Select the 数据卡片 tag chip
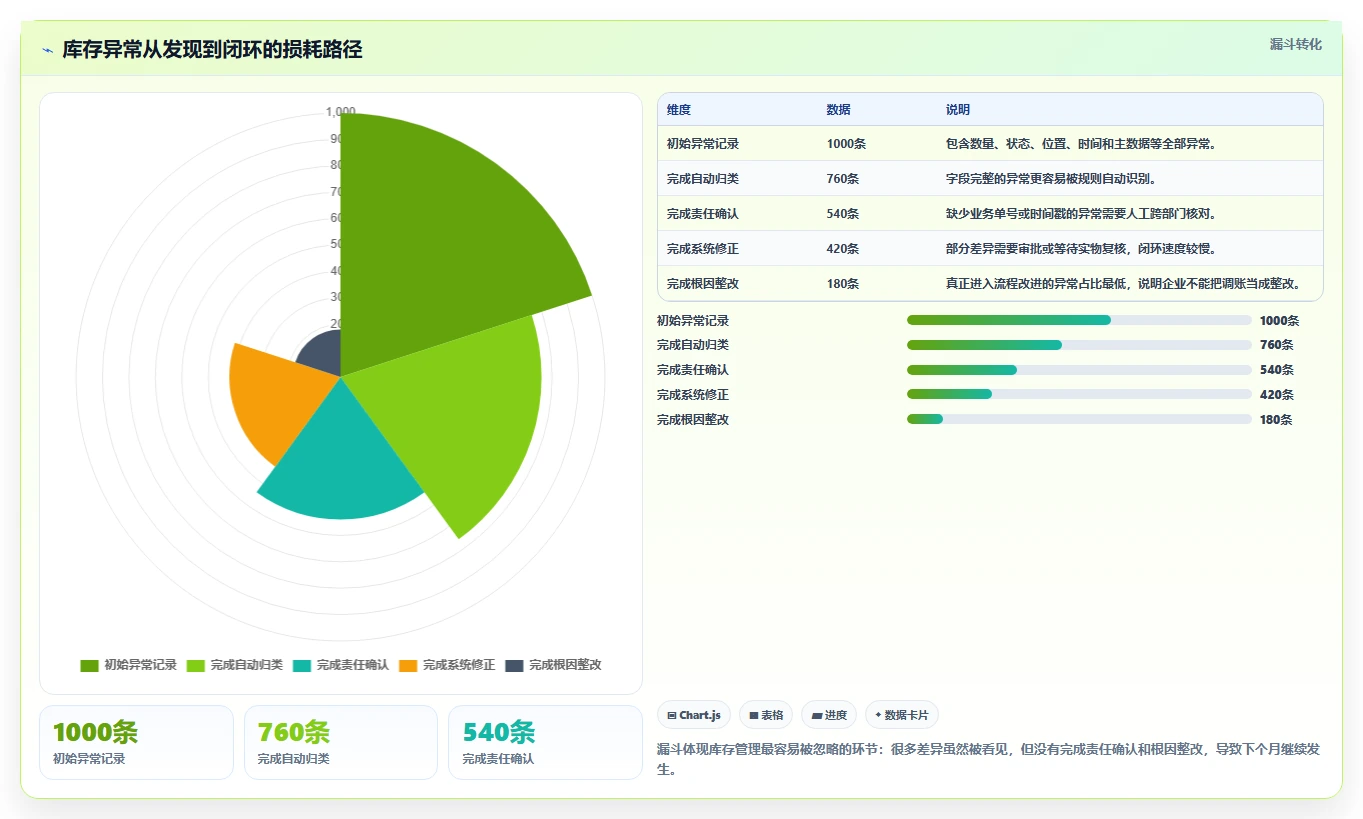Image resolution: width=1363 pixels, height=819 pixels. click(x=902, y=715)
